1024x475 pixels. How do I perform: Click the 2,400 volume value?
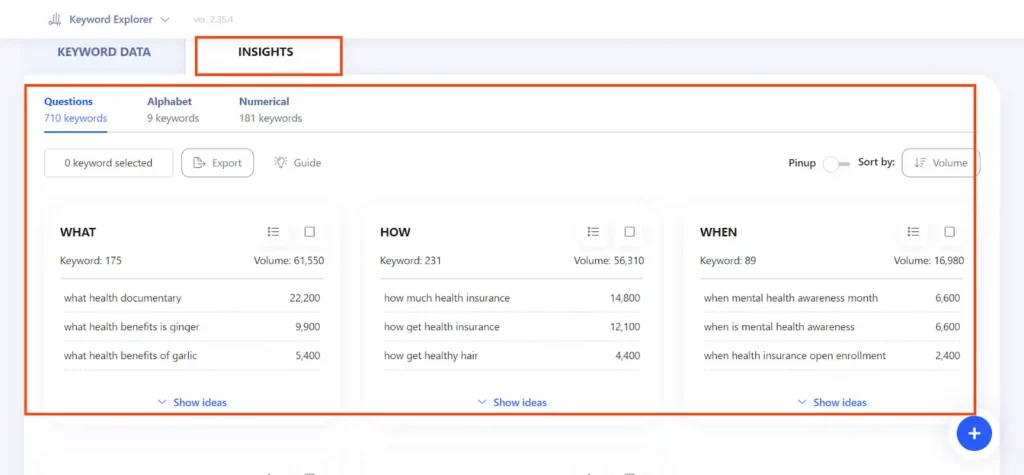tap(948, 355)
